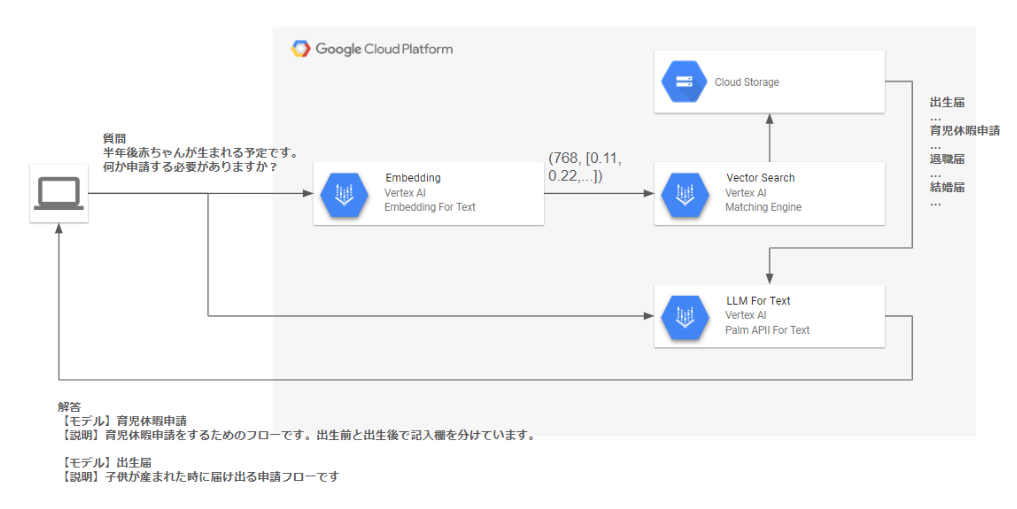Click the line '何か申請する必要がありますか？'
Screen dimensions: 1017x509
tap(190, 167)
